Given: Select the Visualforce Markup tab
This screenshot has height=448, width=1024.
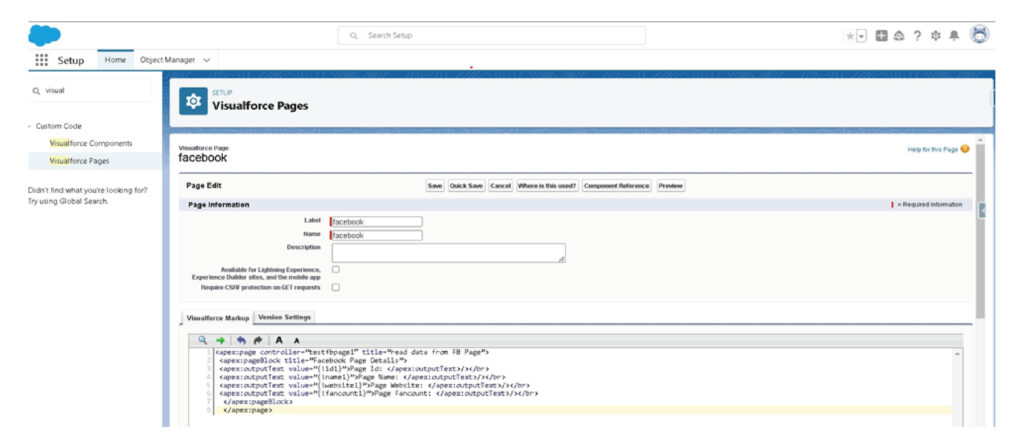Looking at the screenshot, I should click(217, 318).
